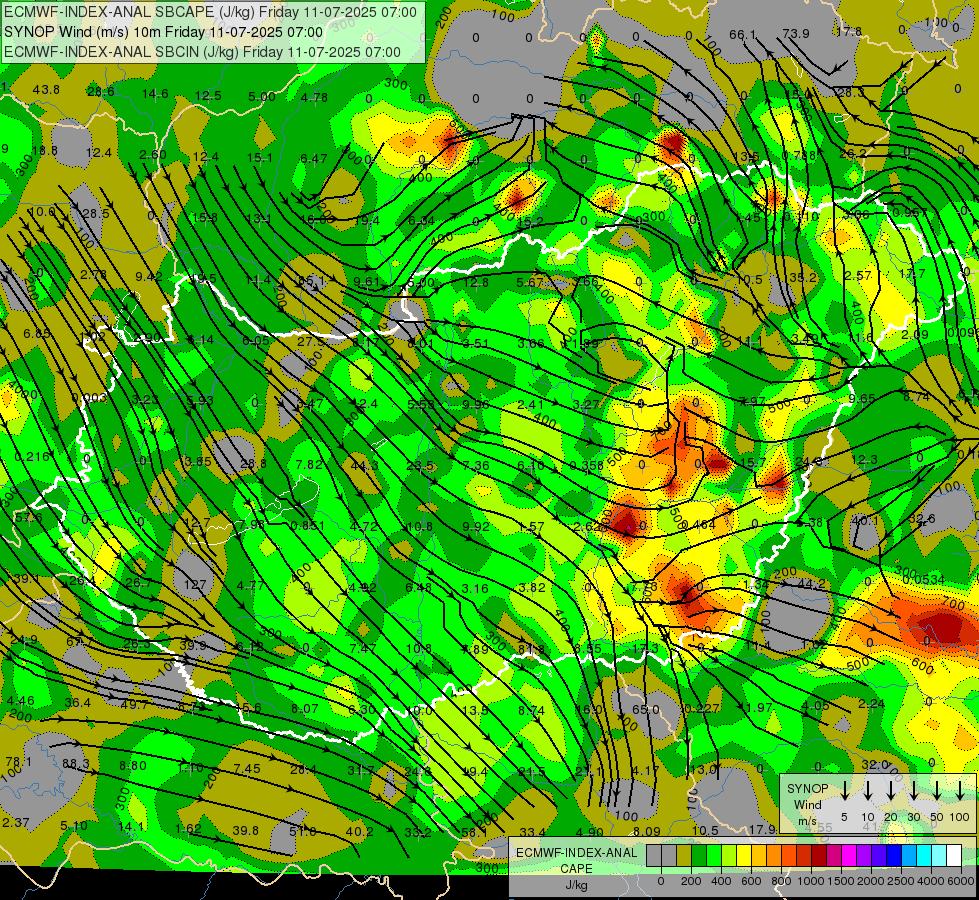The width and height of the screenshot is (979, 900).
Task: Click the 43.8 value at upper left
Action: coord(46,89)
